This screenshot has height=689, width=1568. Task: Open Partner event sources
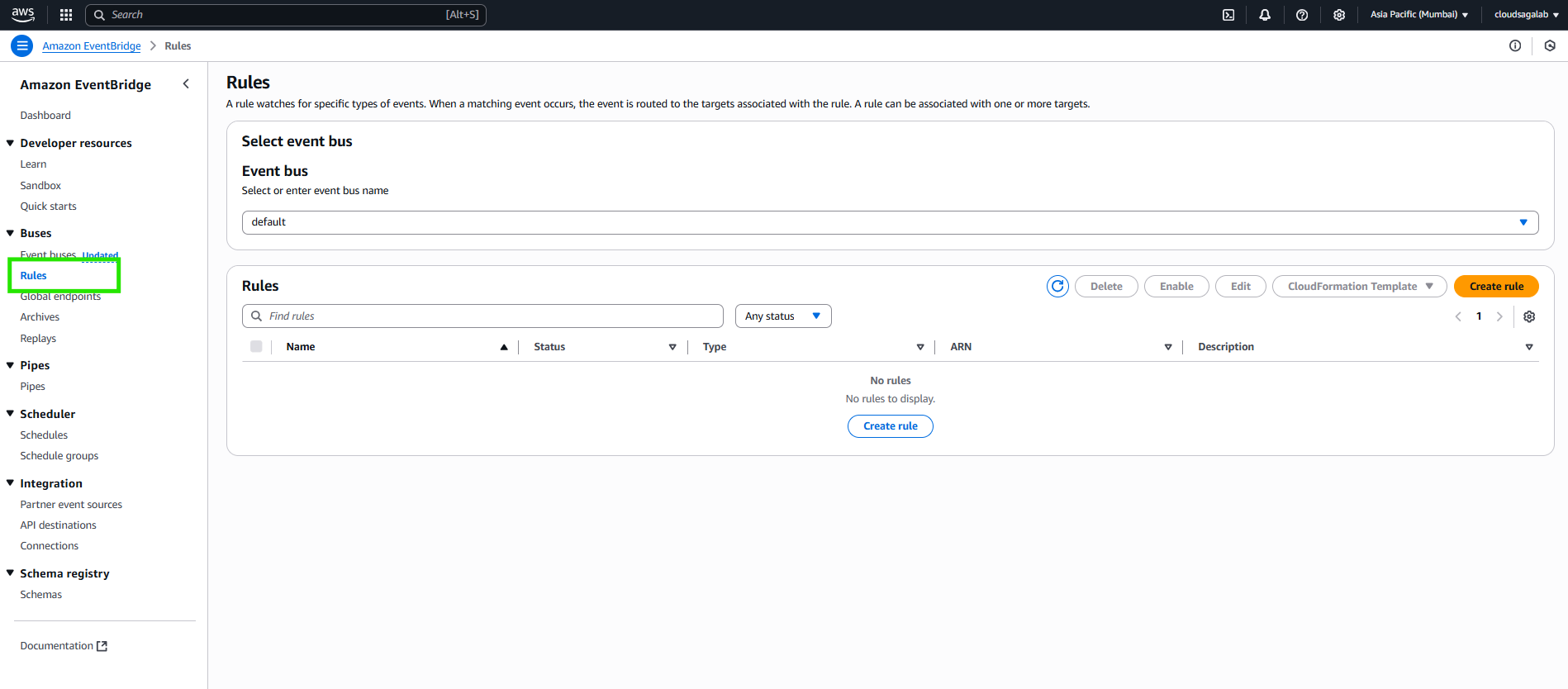click(71, 504)
